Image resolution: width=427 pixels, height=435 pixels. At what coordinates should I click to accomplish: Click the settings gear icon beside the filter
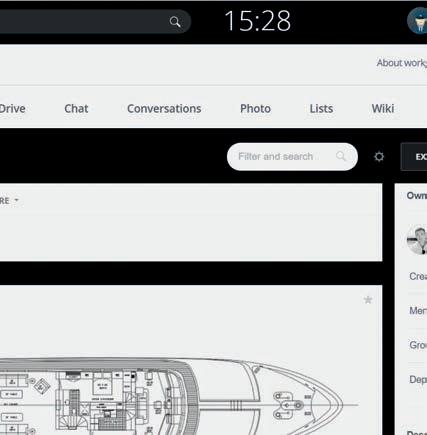pos(379,156)
